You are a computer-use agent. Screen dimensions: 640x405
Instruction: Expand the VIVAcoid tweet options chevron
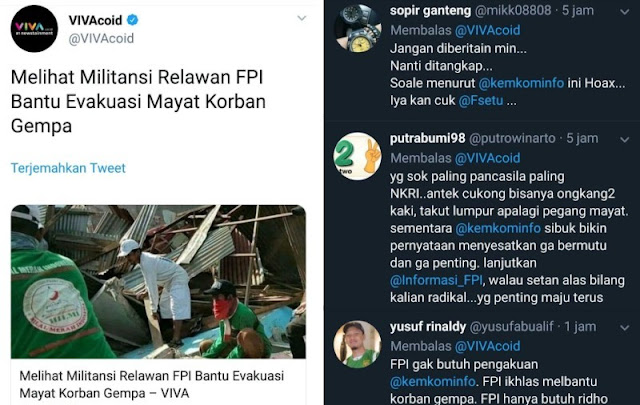302,18
